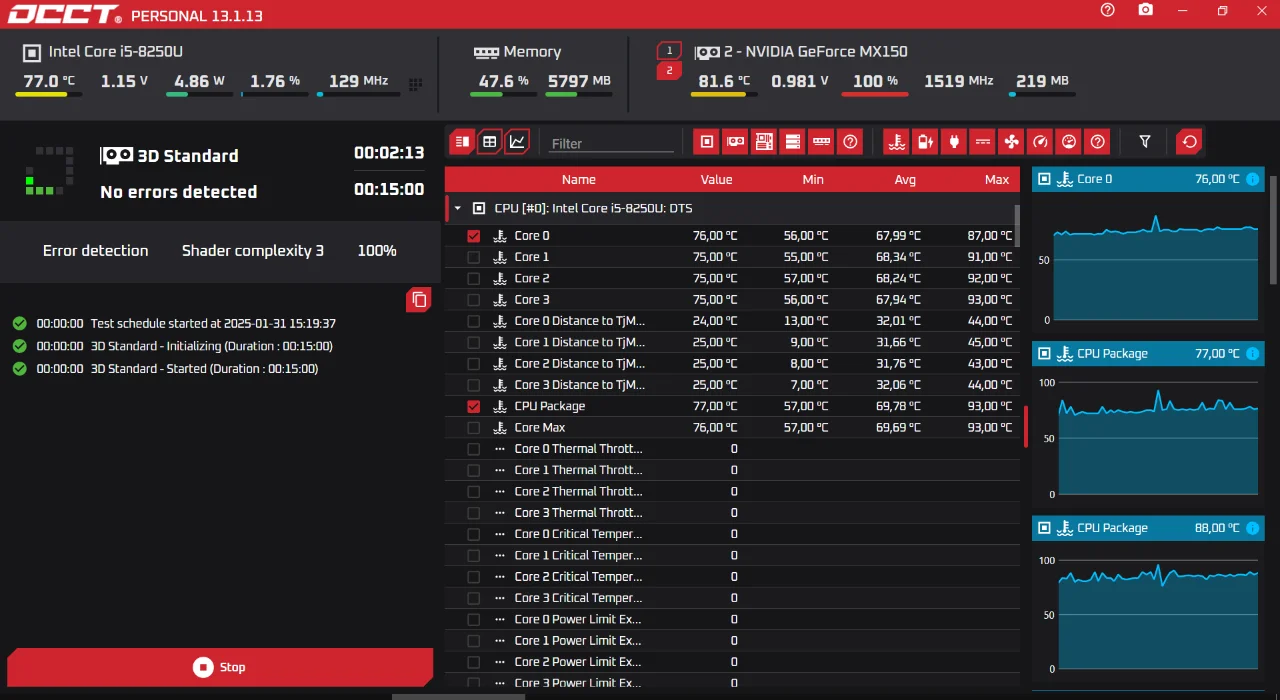
Task: Click the battery sensor filter icon
Action: (926, 142)
